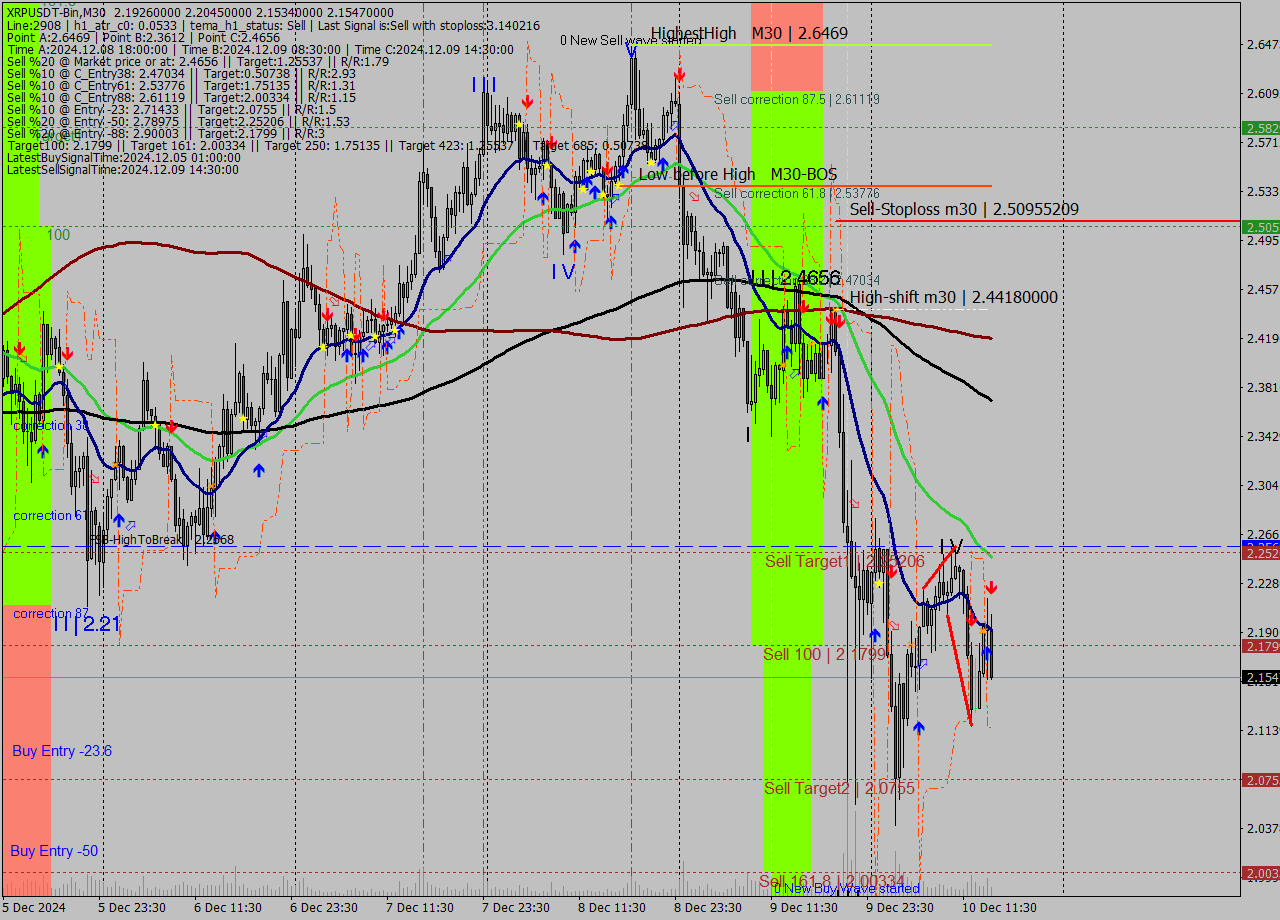This screenshot has height=920, width=1280.
Task: Select the 'Buy Entry -50' label
Action: (x=54, y=851)
